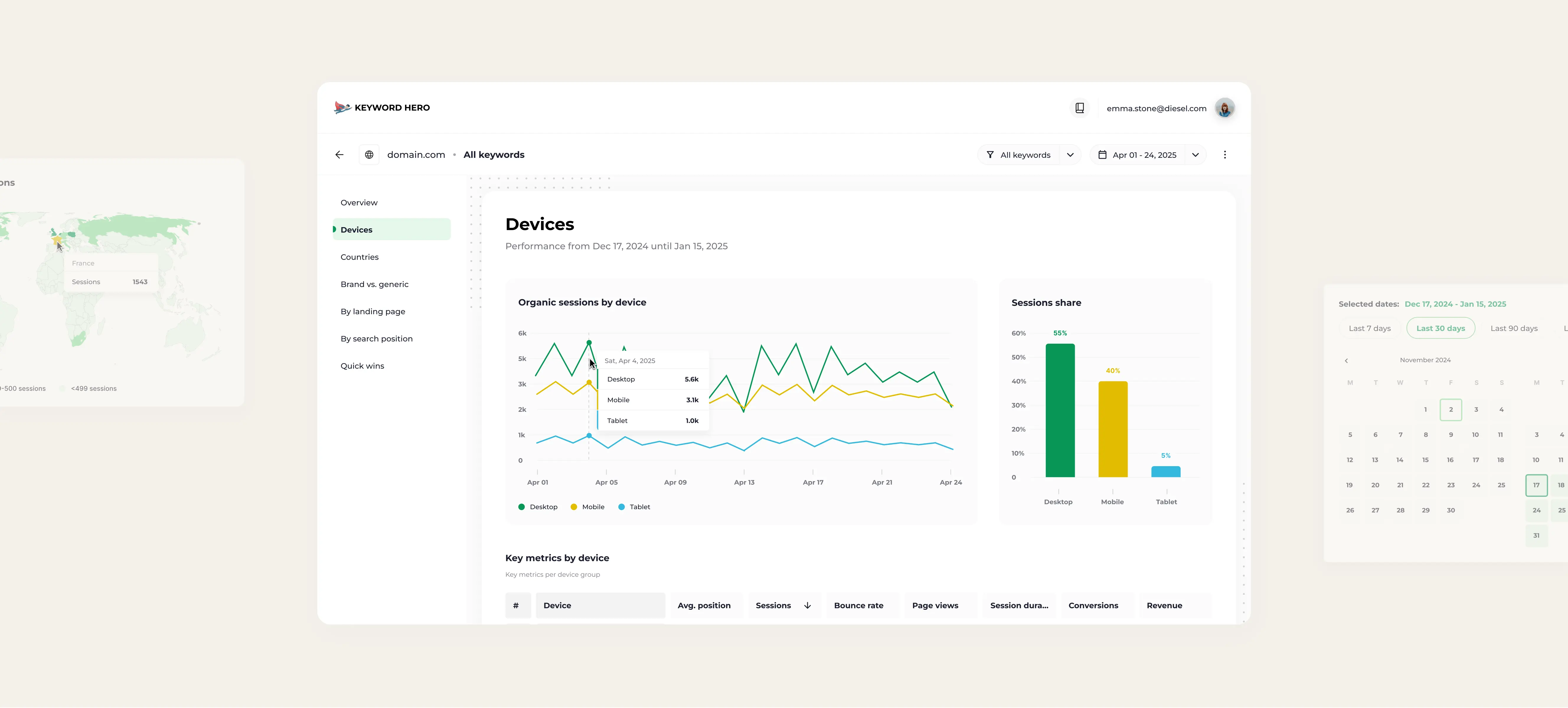Click the domain.com breadcrumb
The image size is (1568, 708).
416,155
